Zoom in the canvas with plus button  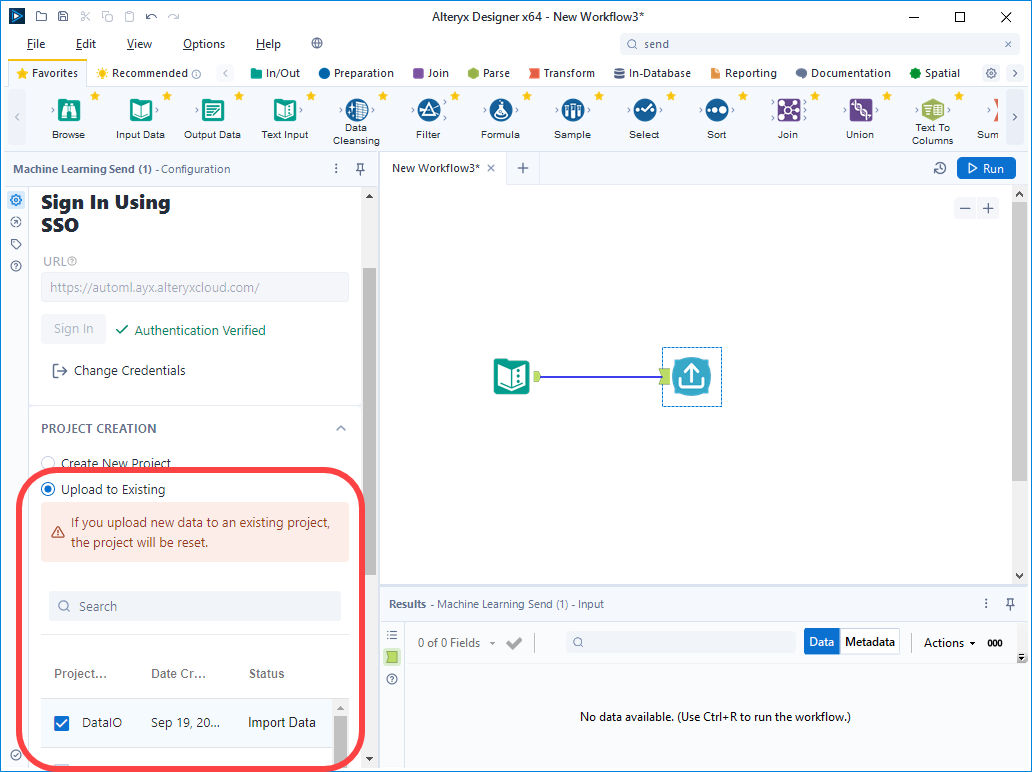[x=988, y=209]
